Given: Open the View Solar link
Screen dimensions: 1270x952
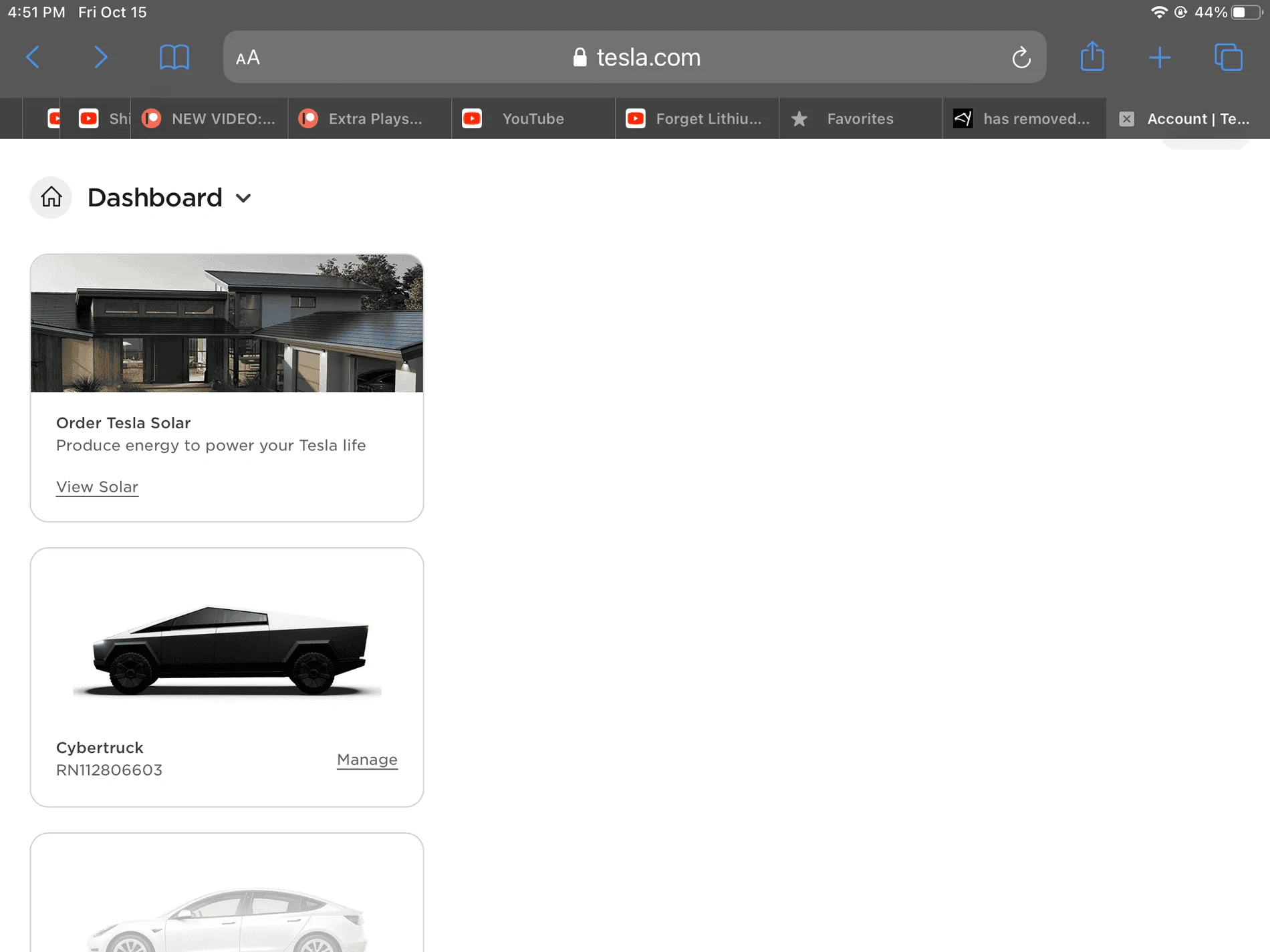Looking at the screenshot, I should (97, 487).
